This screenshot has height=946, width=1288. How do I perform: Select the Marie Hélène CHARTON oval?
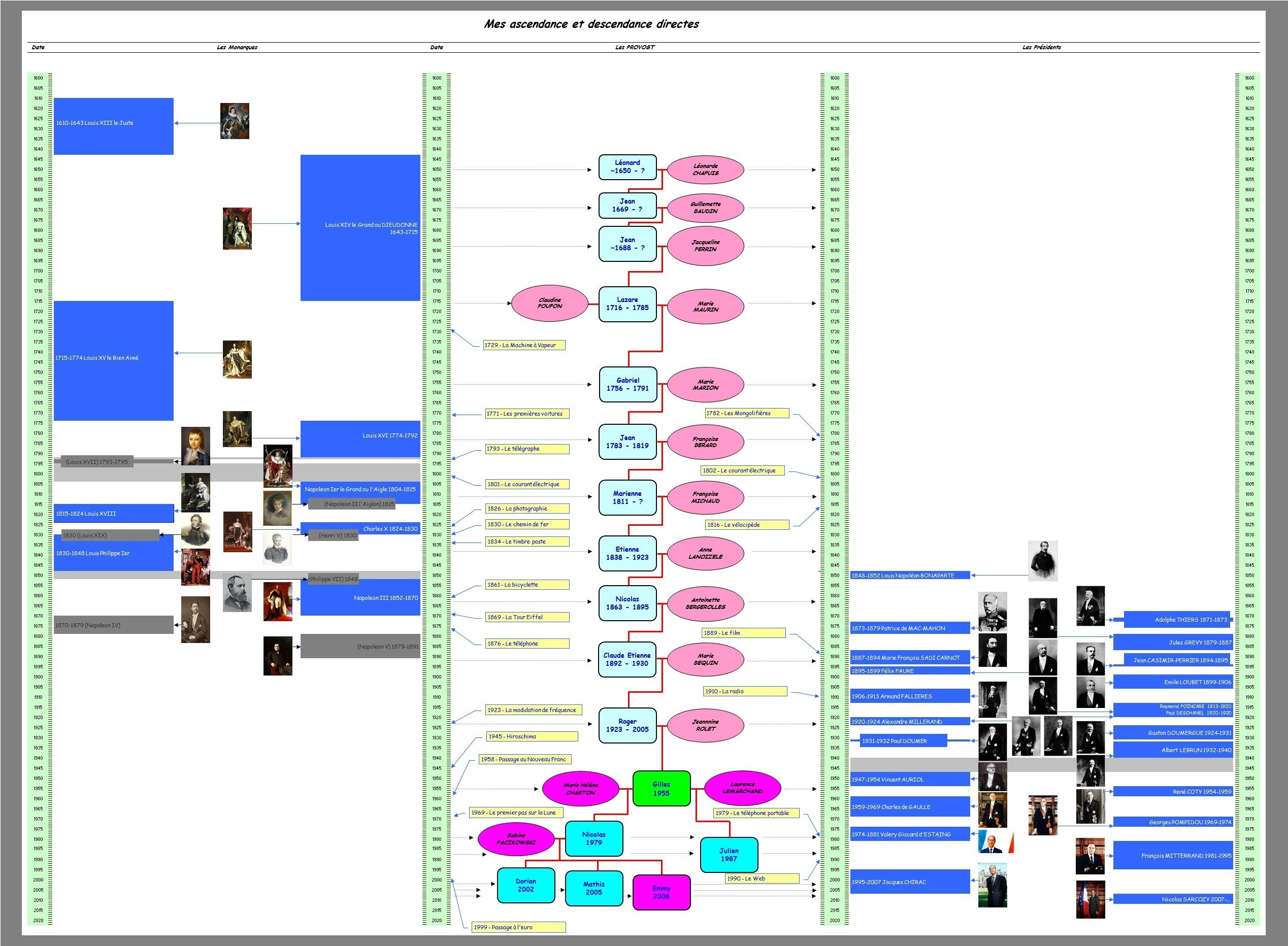click(580, 789)
